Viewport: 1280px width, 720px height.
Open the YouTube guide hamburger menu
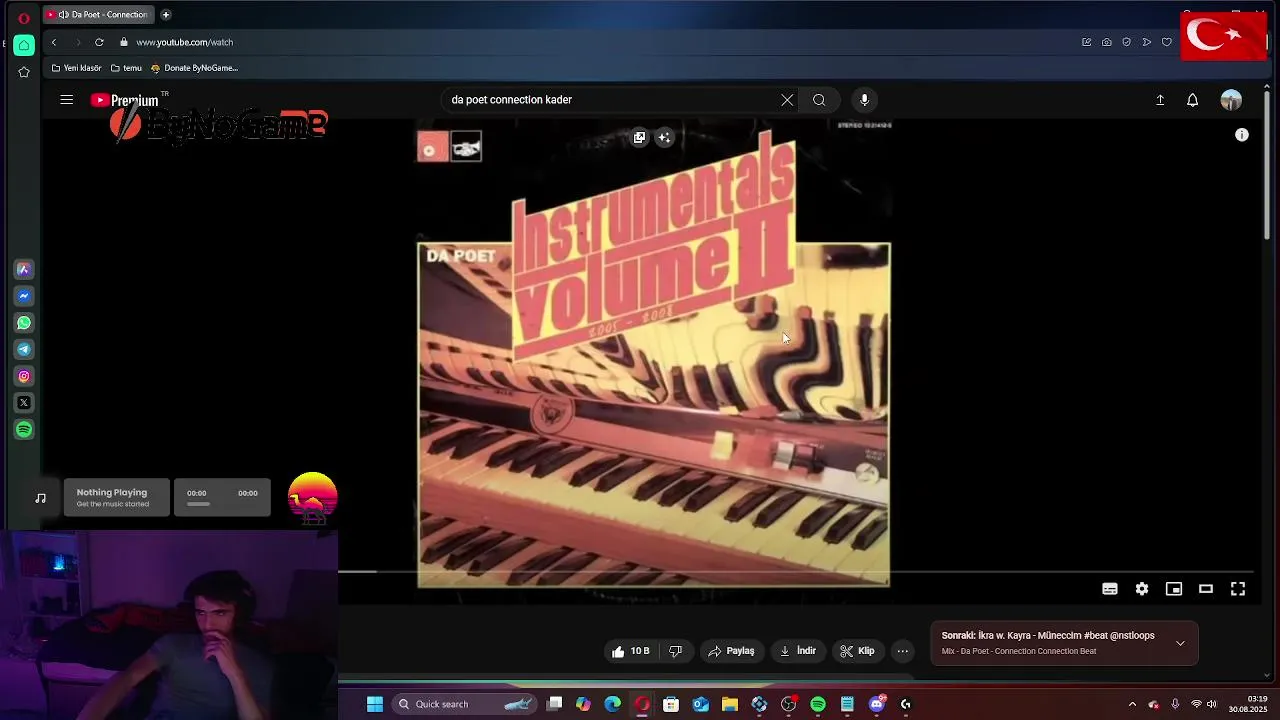point(66,100)
